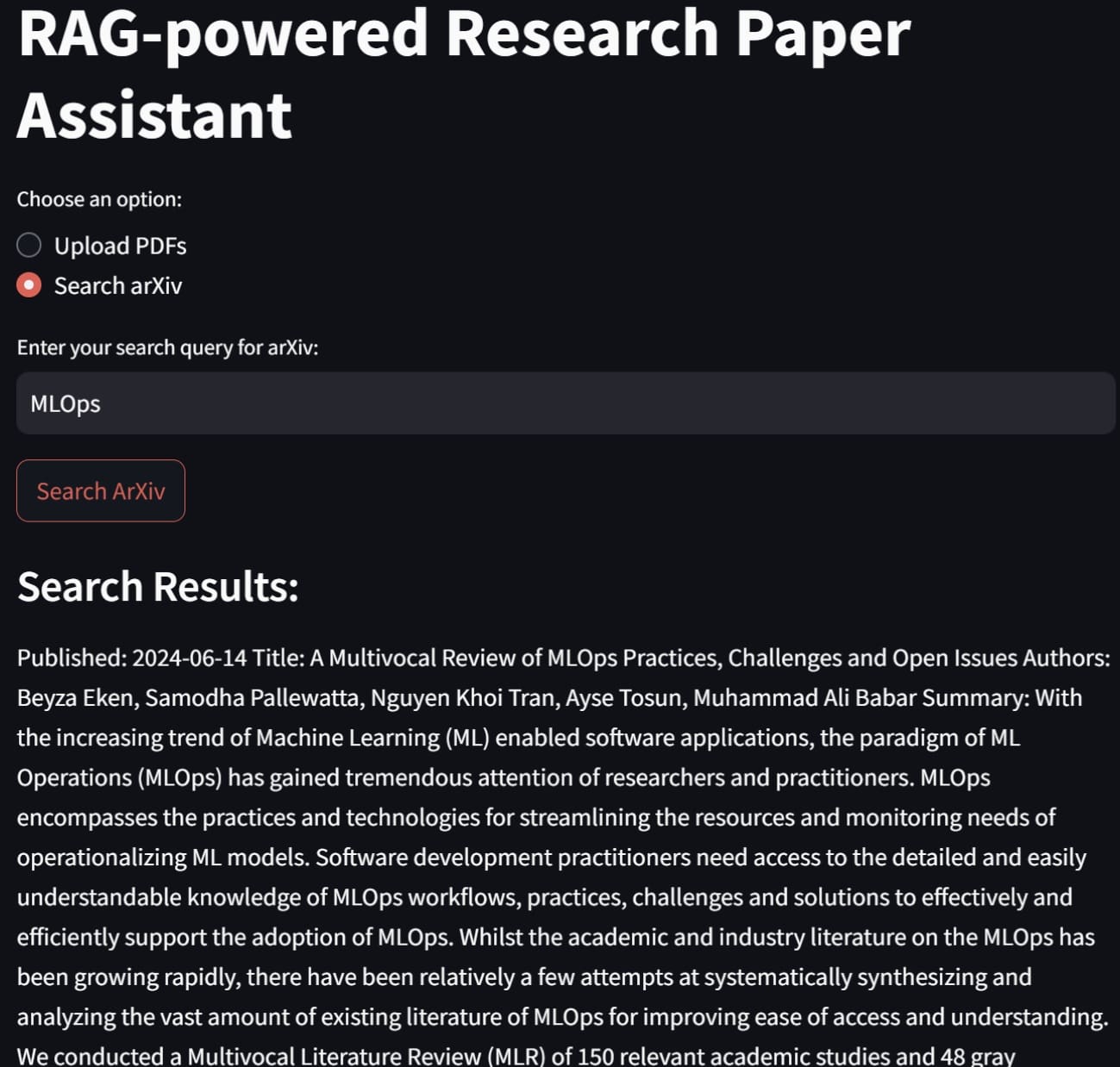Click the paper title 'A Multivocal Review of MLOps Practices'
This screenshot has height=1067, width=1120.
(515, 658)
